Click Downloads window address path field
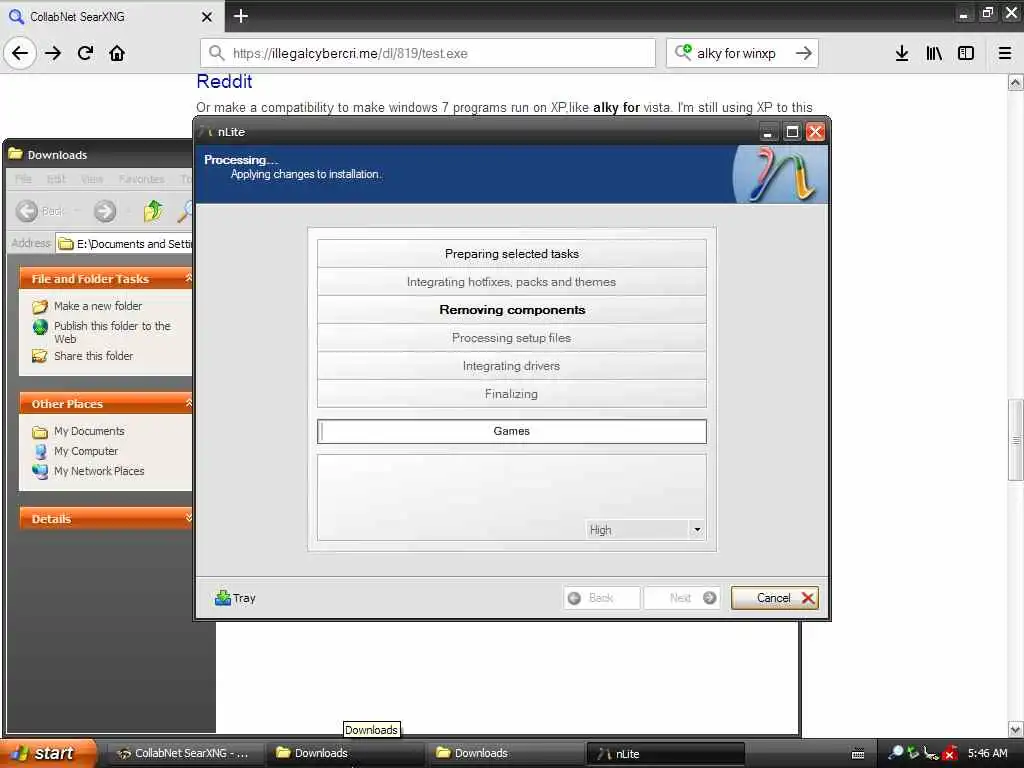This screenshot has width=1024, height=768. pyautogui.click(x=124, y=244)
